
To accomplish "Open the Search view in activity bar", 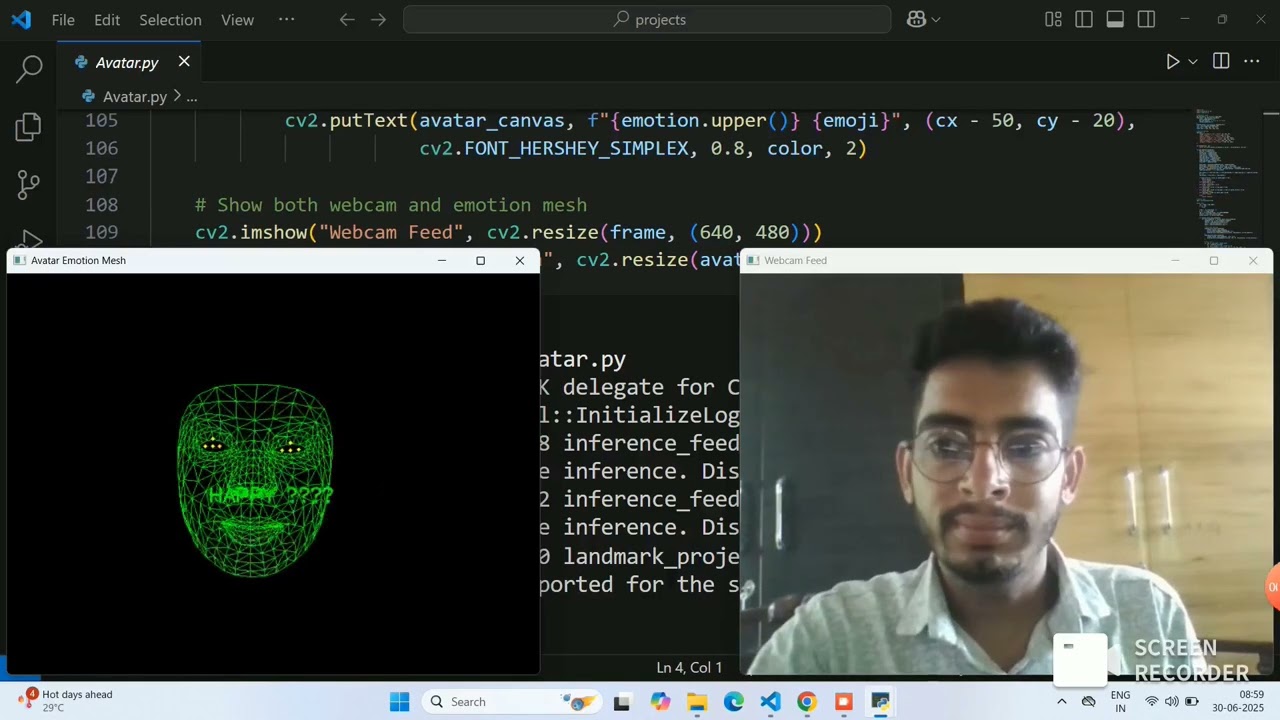I will (29, 69).
